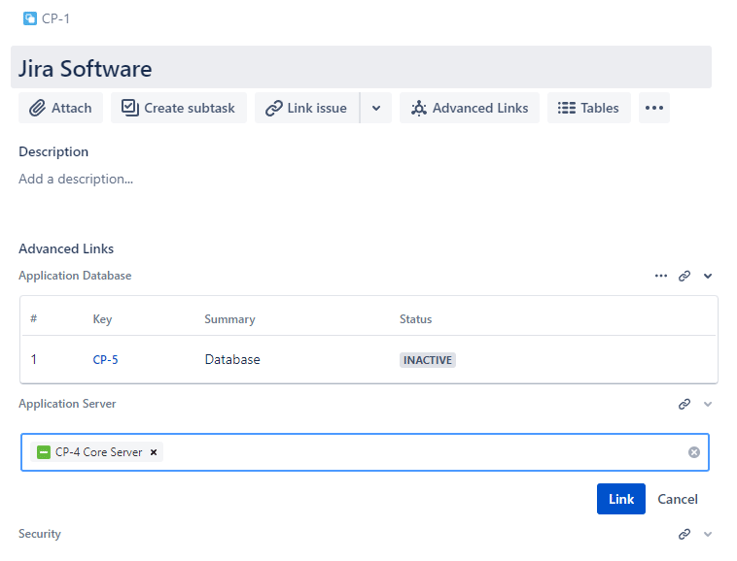Open the dropdown arrow beside Link issue
The width and height of the screenshot is (737, 561).
376,108
